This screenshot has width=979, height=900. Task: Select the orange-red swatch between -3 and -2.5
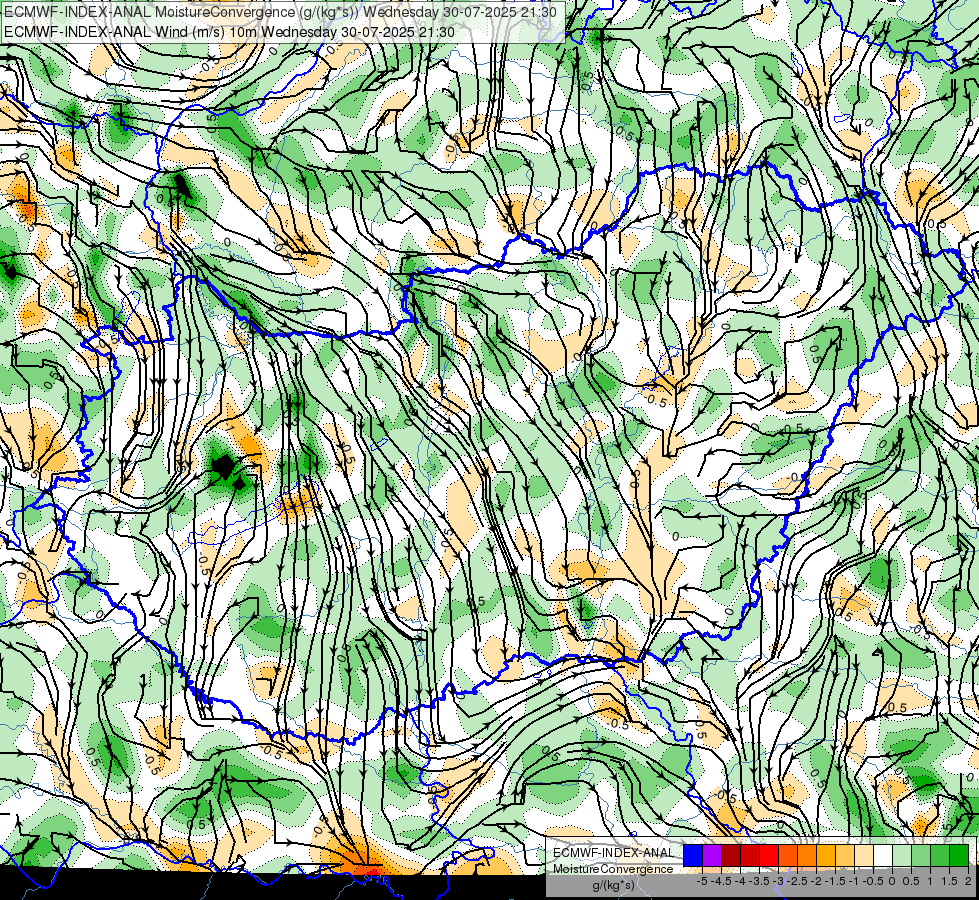click(x=788, y=855)
